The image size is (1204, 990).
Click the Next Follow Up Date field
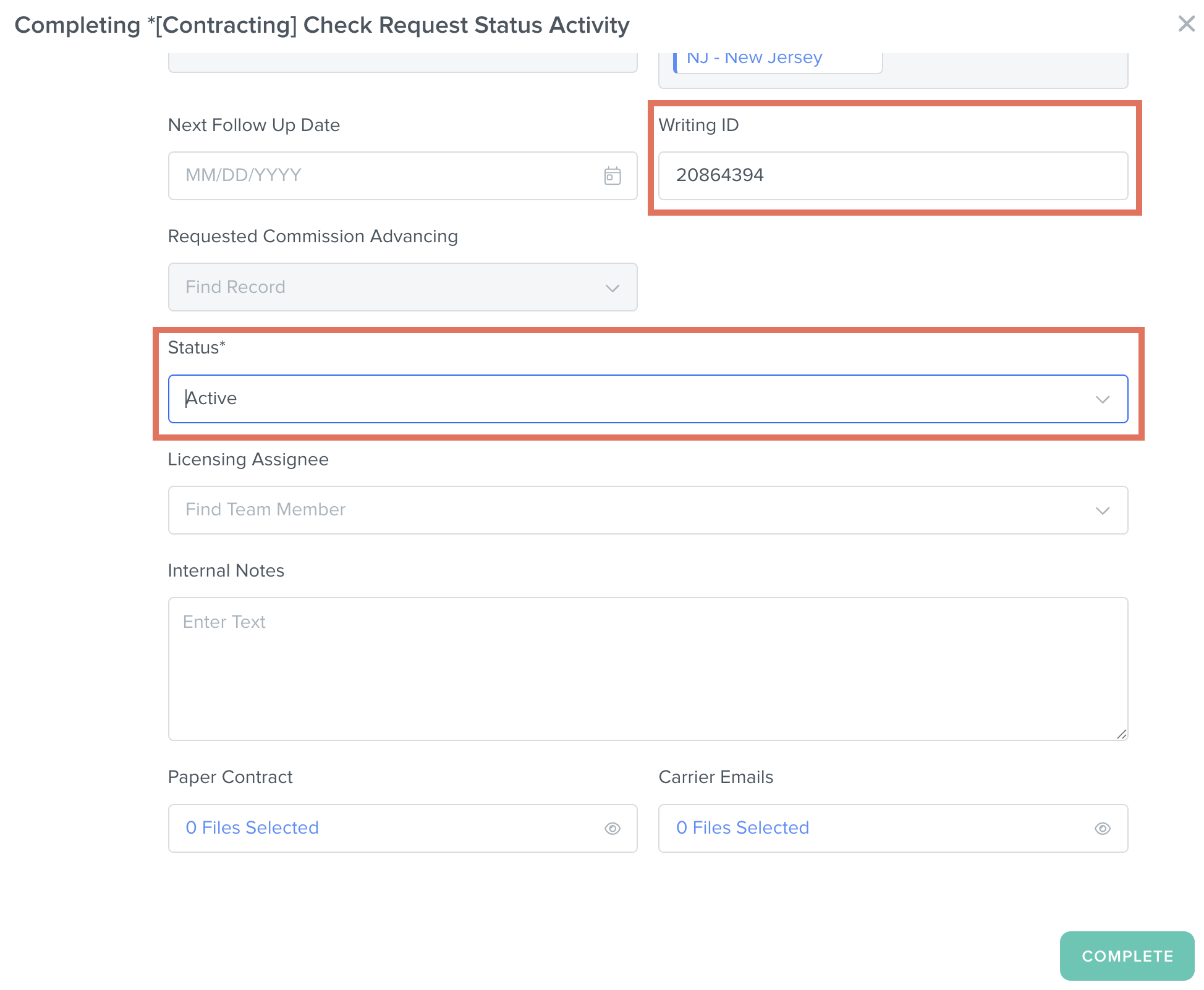point(383,176)
